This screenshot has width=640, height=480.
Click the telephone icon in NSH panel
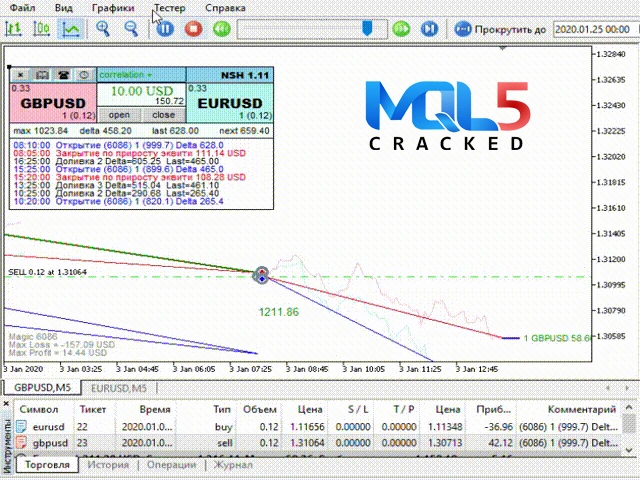click(63, 75)
